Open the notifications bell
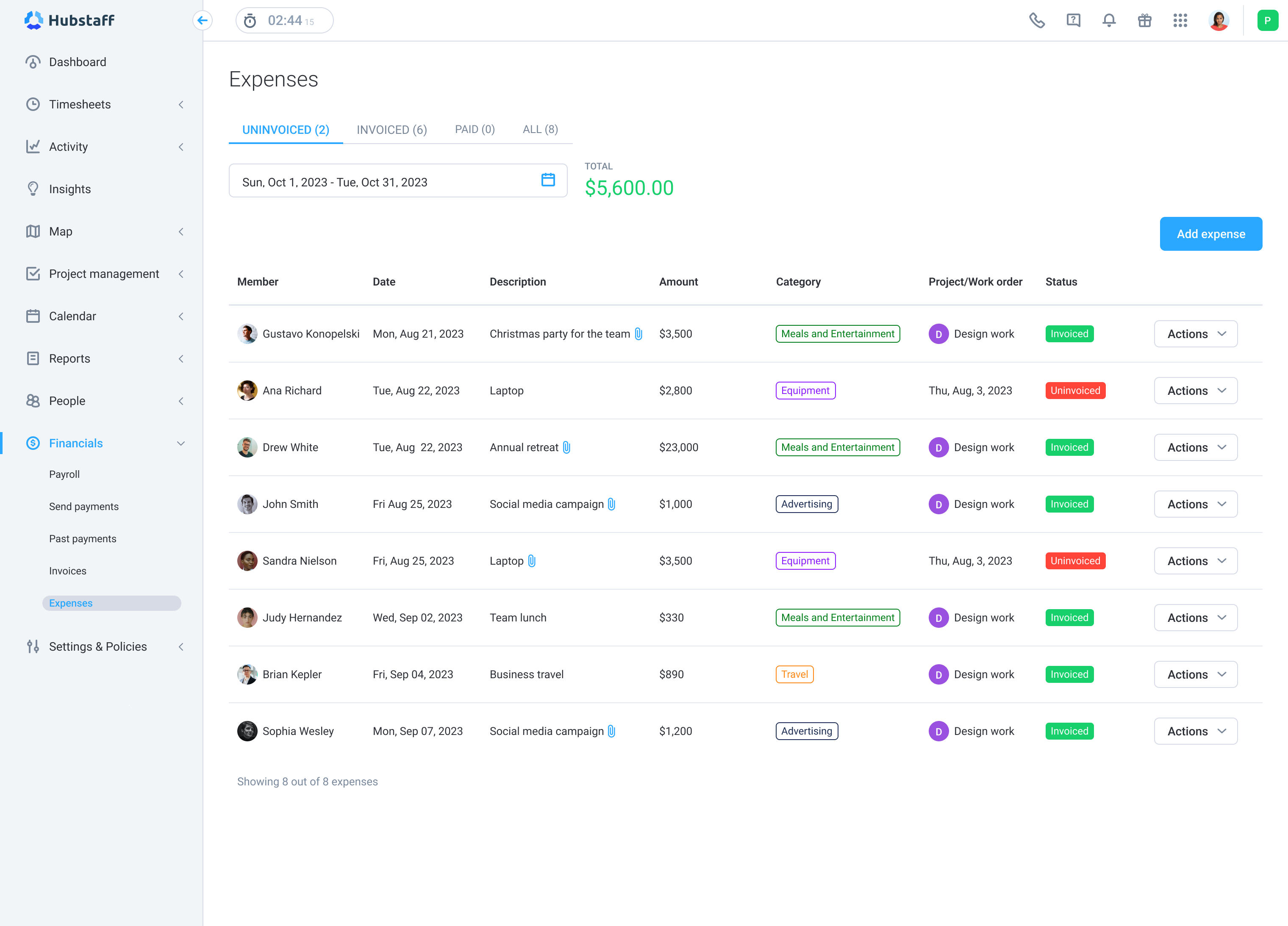The height and width of the screenshot is (926, 1288). pyautogui.click(x=1108, y=20)
